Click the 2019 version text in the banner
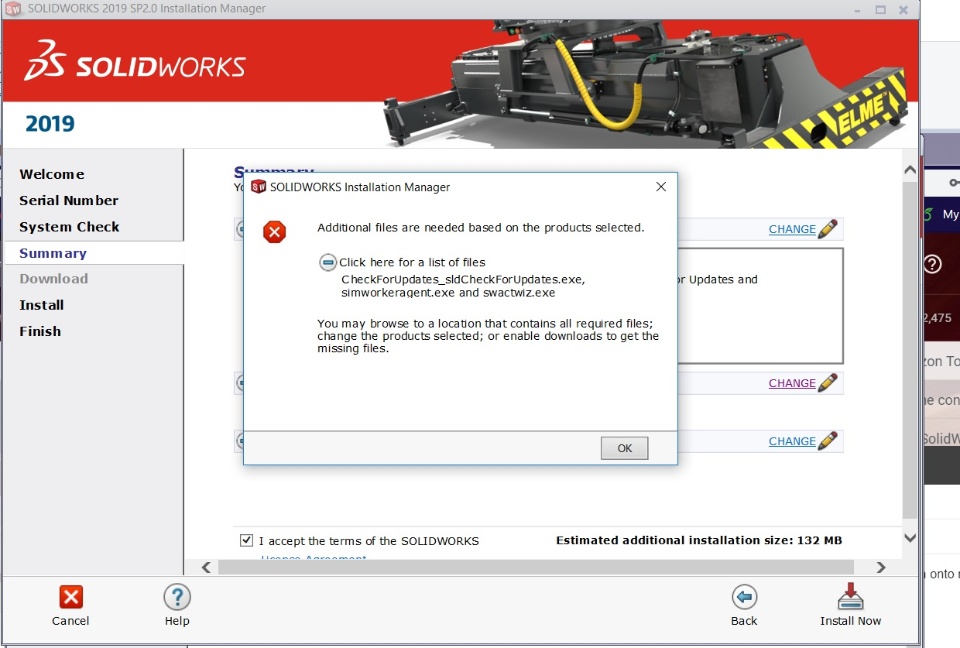 pos(50,124)
